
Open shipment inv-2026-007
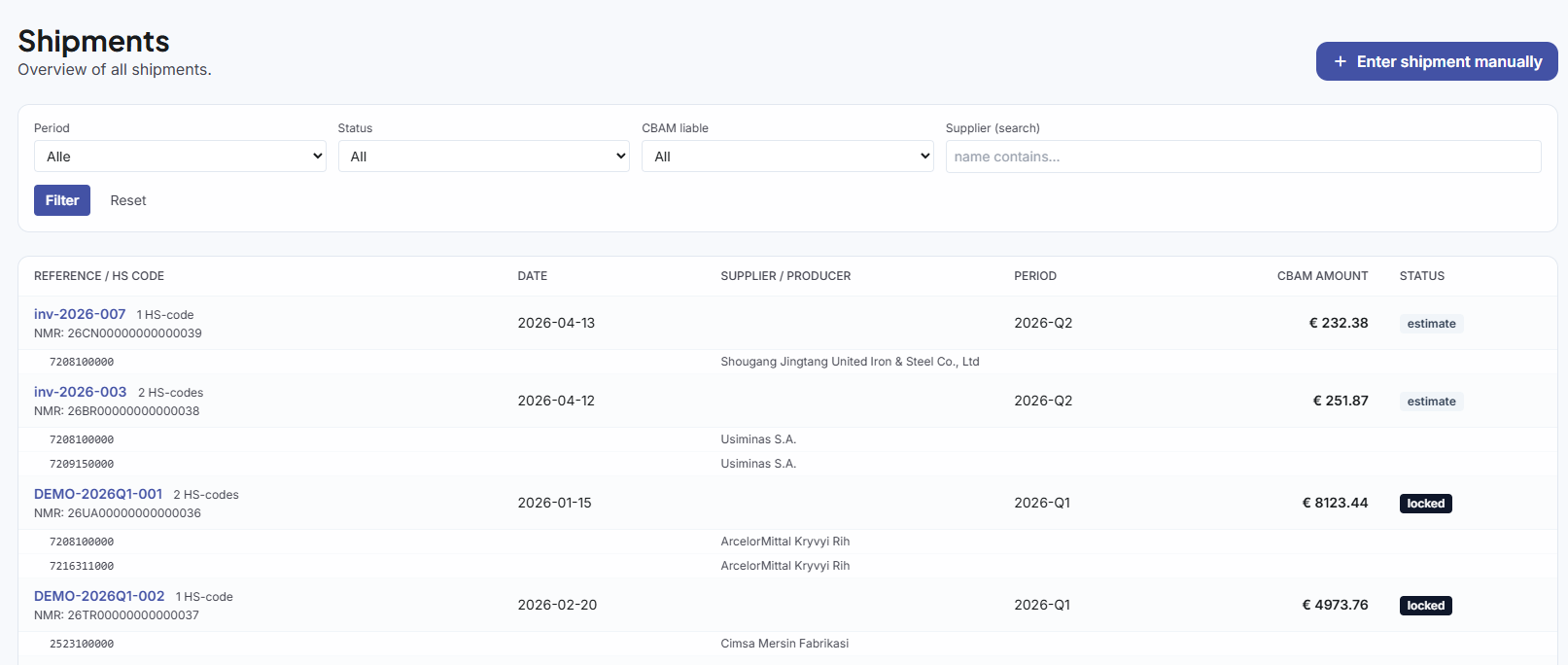(x=80, y=314)
